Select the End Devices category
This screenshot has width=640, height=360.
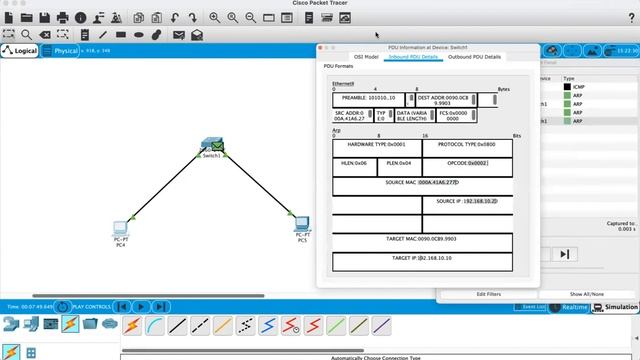tap(31, 324)
